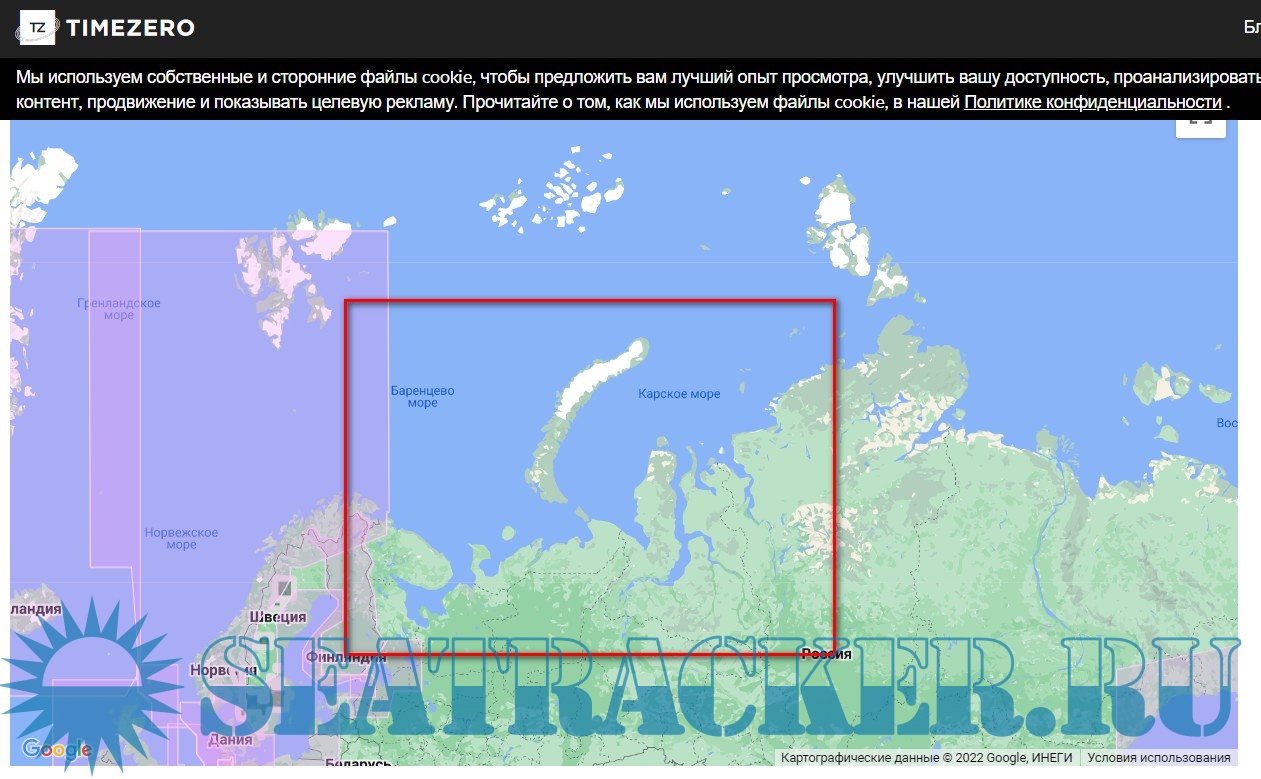The image size is (1261, 779).
Task: Click the TIMEZERO wordmark in header
Action: [130, 28]
